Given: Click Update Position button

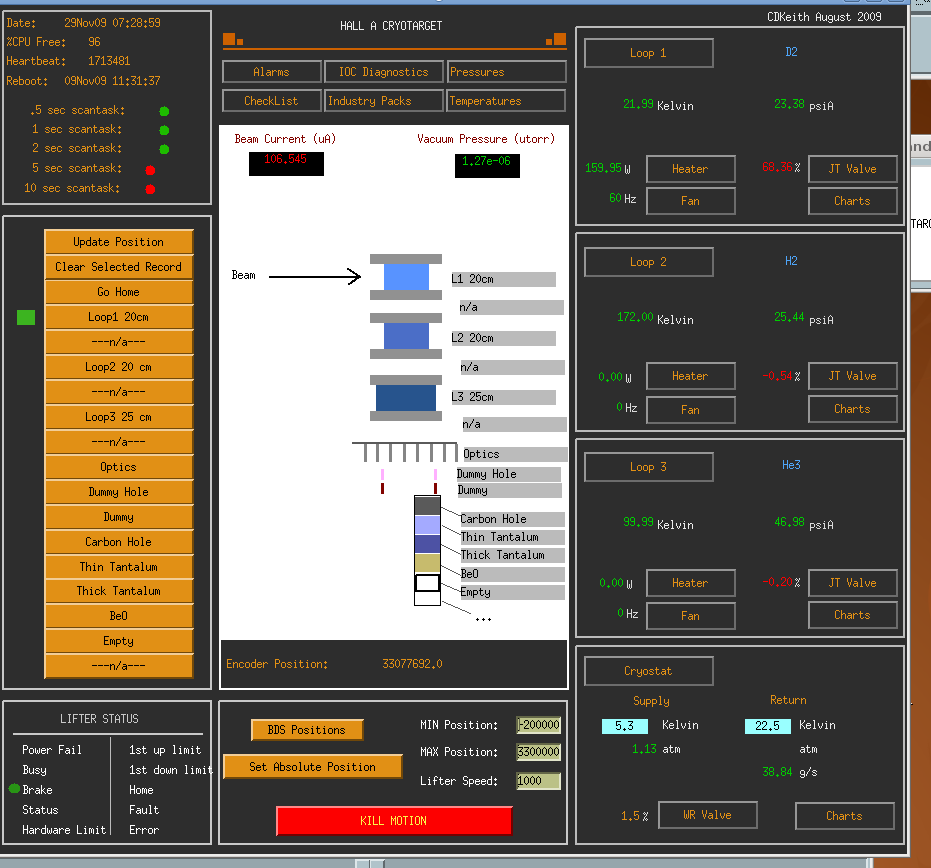Looking at the screenshot, I should point(119,242).
